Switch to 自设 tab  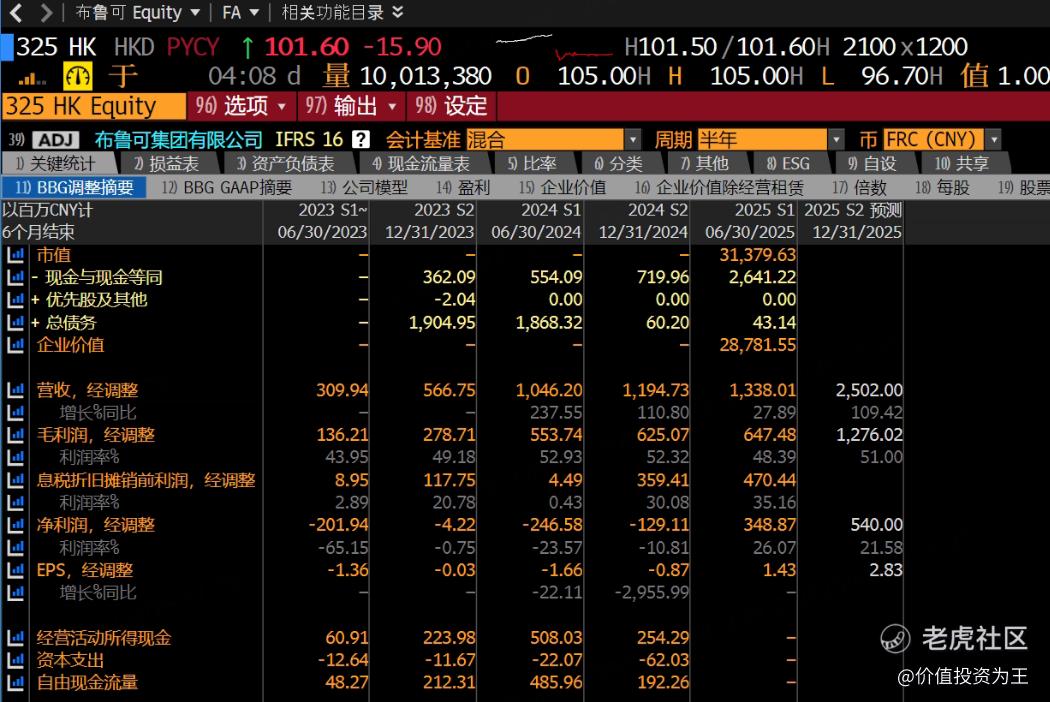tap(873, 163)
